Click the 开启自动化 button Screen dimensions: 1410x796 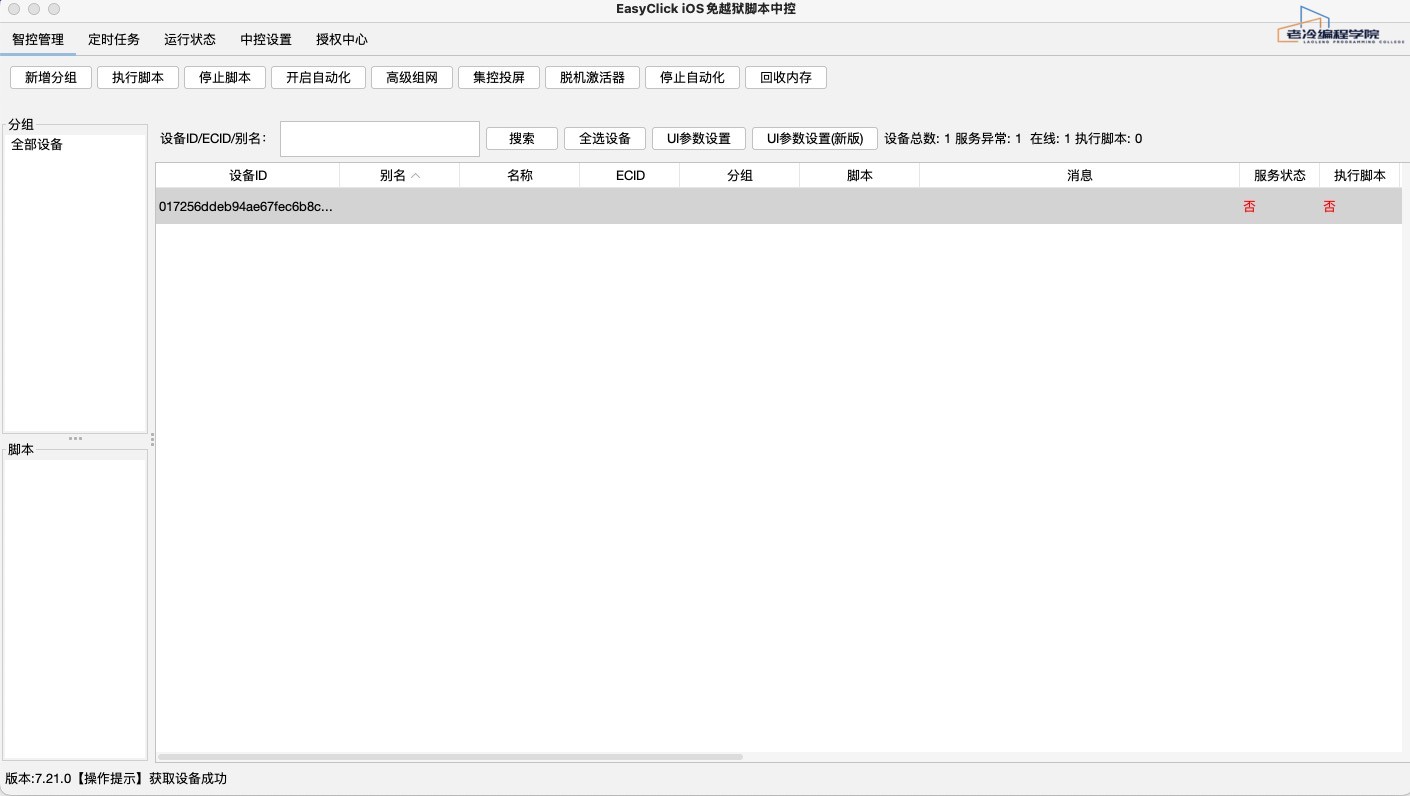pos(318,78)
